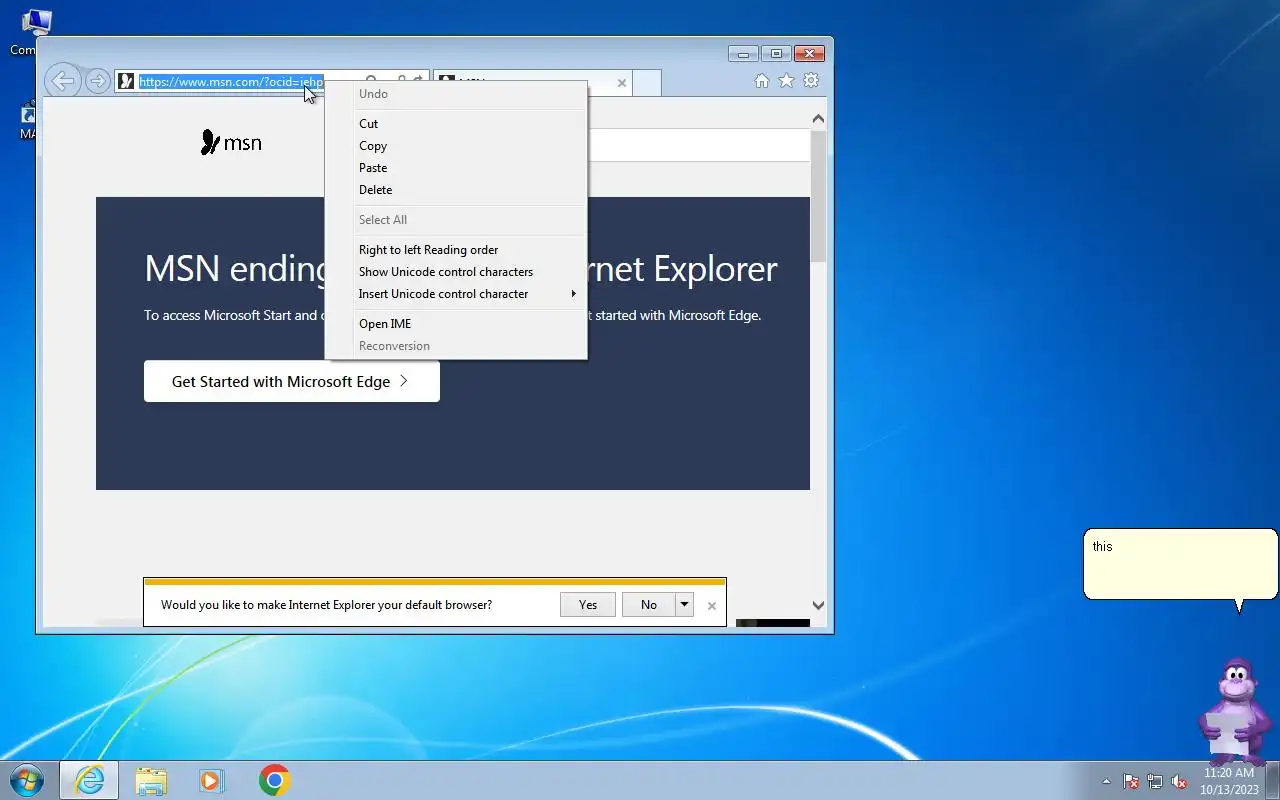
Task: Click Get Started with Microsoft Edge
Action: pos(292,381)
